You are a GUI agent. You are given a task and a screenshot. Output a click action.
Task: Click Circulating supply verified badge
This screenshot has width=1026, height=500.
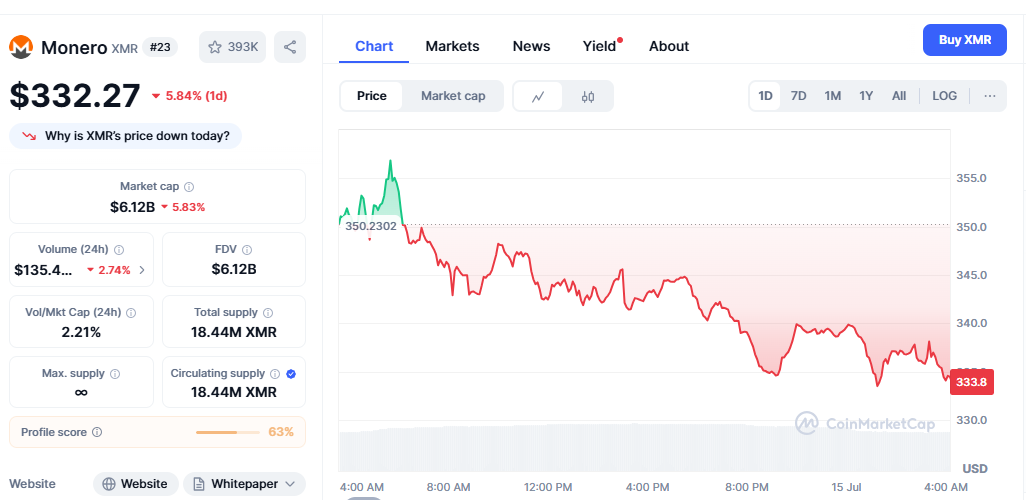pos(291,373)
